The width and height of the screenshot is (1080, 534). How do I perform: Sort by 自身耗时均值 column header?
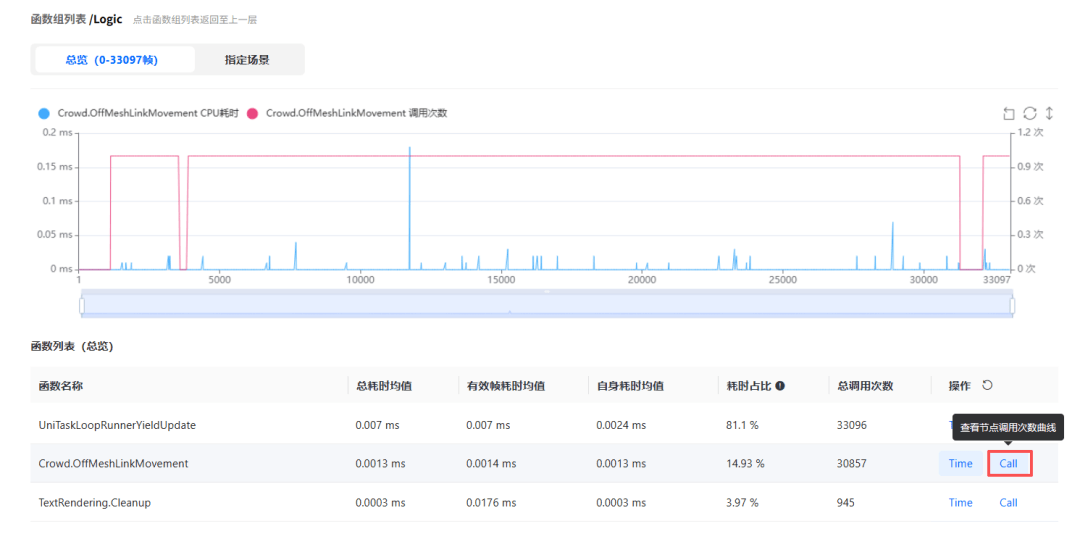[x=630, y=386]
